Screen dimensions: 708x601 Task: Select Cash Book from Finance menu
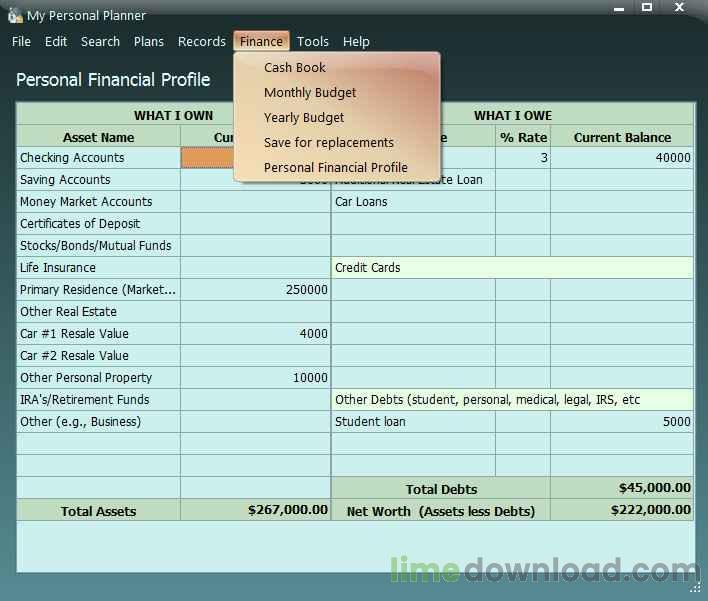(295, 68)
